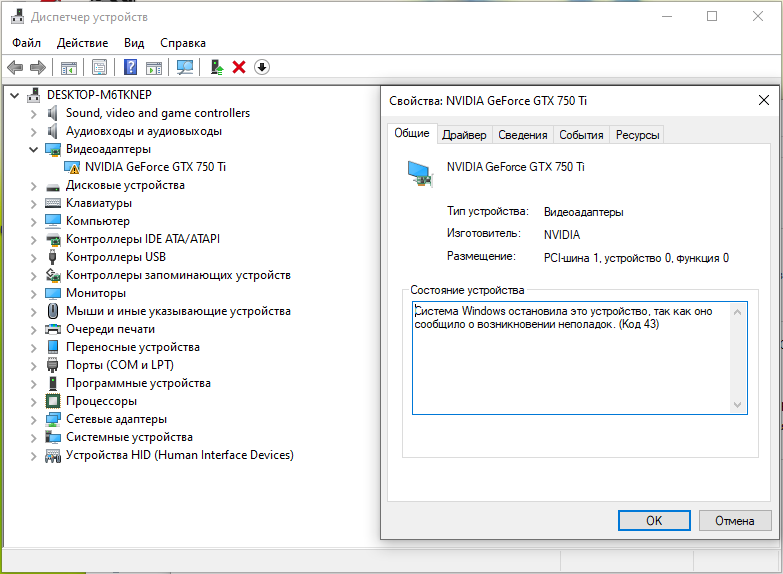Click Update driver toolbar icon
The width and height of the screenshot is (783, 574).
pos(216,67)
